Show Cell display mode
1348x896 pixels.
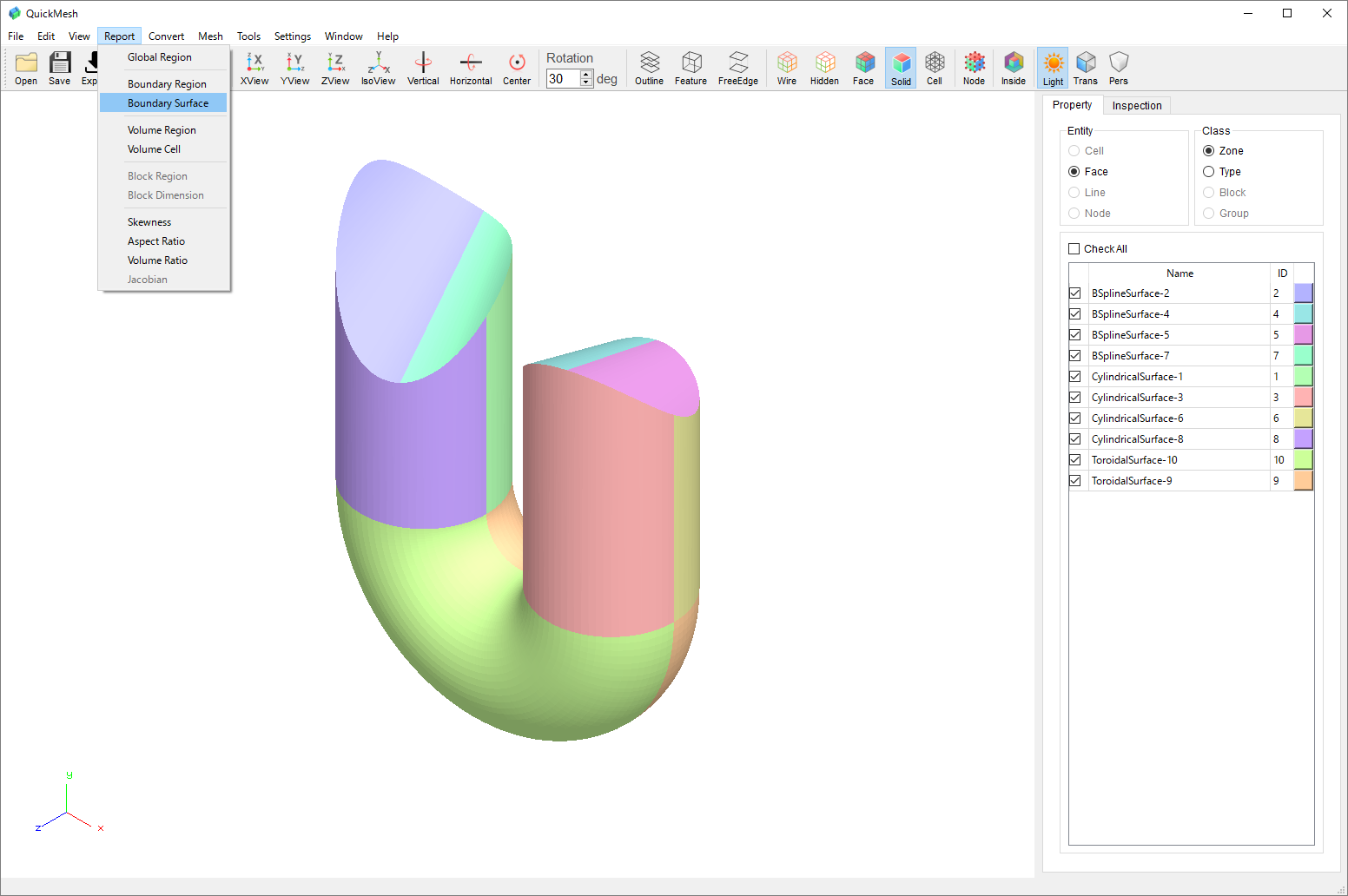(x=935, y=68)
